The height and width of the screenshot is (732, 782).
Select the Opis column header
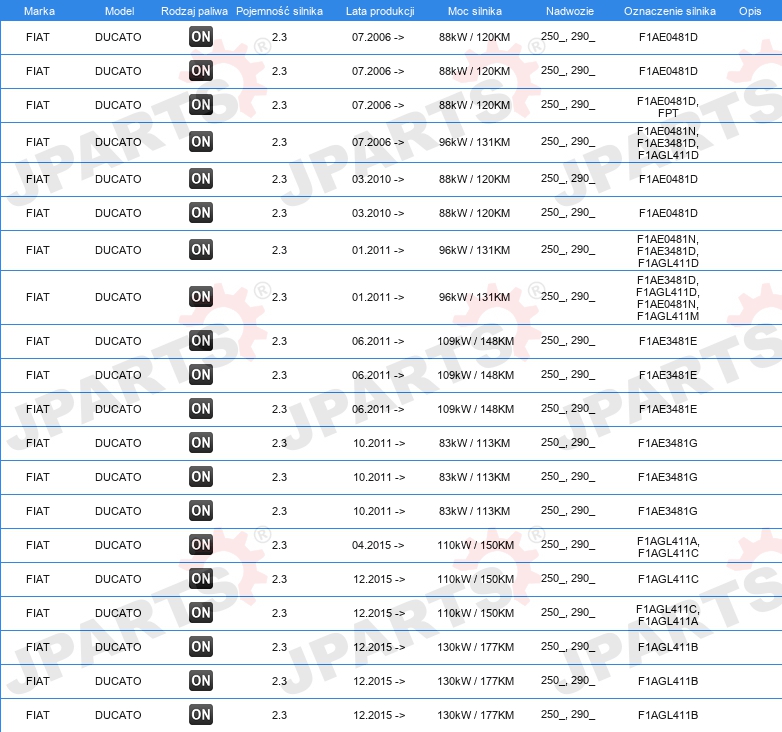[750, 11]
